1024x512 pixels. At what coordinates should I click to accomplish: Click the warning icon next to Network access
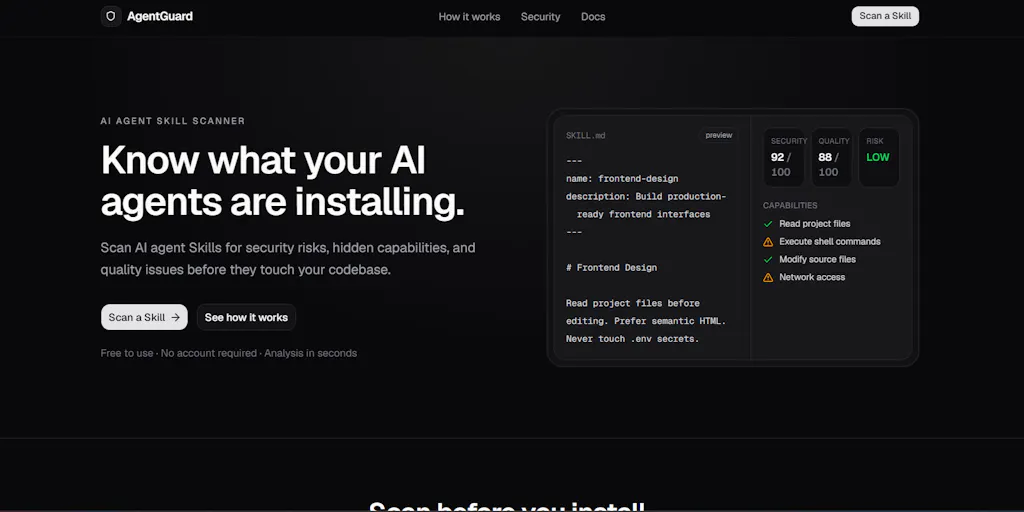pos(769,278)
